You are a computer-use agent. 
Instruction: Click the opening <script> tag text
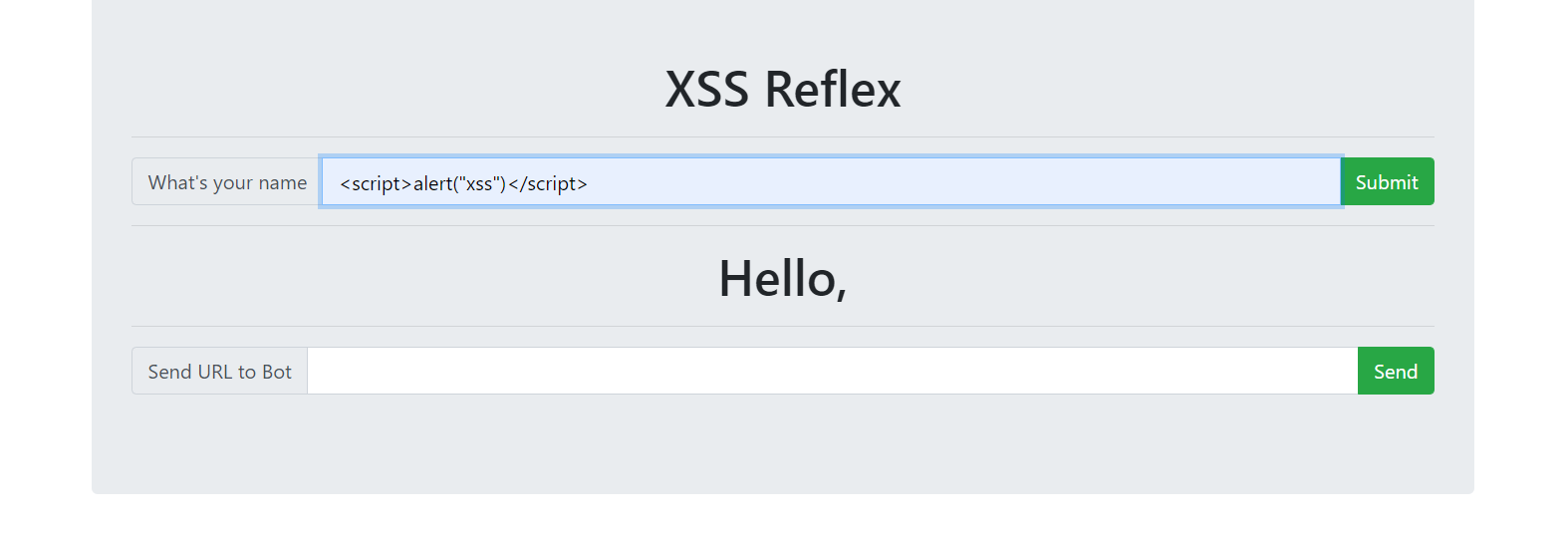[377, 183]
